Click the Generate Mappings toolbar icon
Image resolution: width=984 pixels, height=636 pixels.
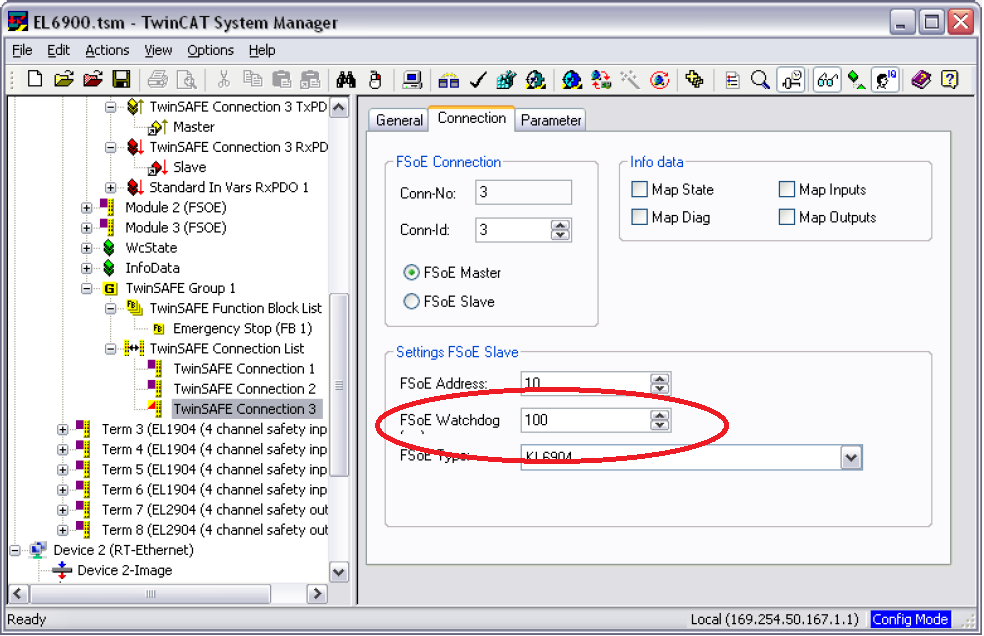[449, 80]
